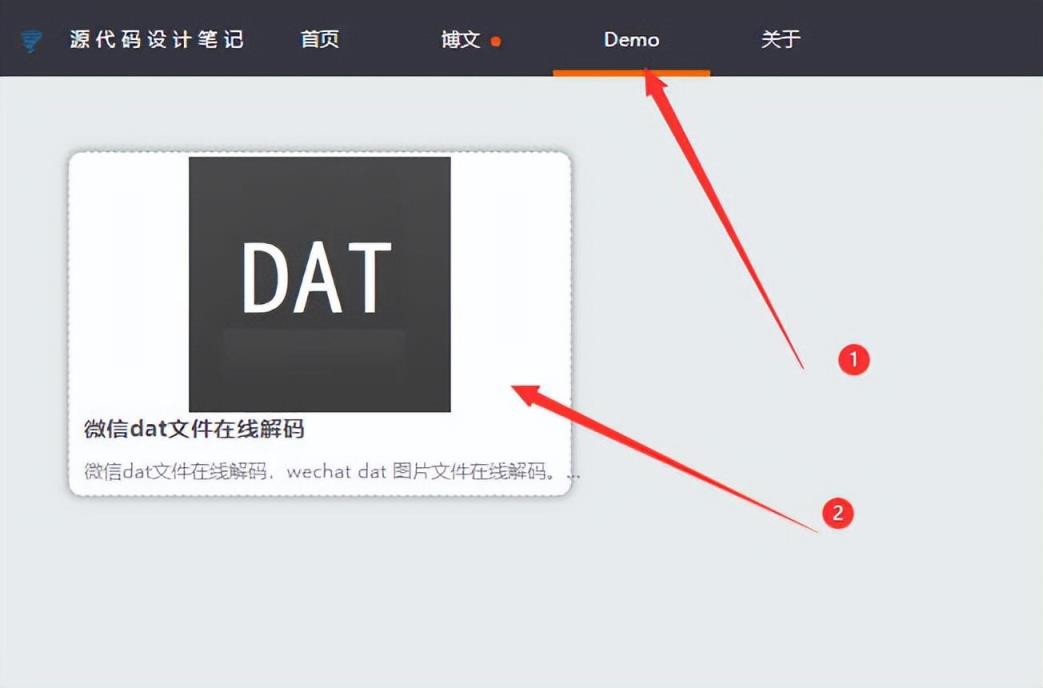Click the red circle numbered 1

[853, 360]
